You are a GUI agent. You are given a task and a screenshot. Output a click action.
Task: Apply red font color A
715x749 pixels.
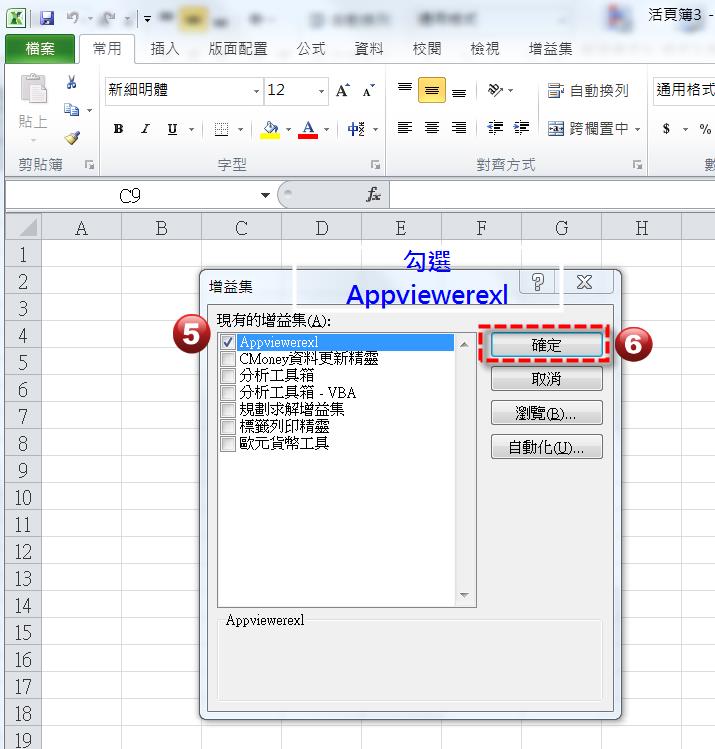(308, 129)
